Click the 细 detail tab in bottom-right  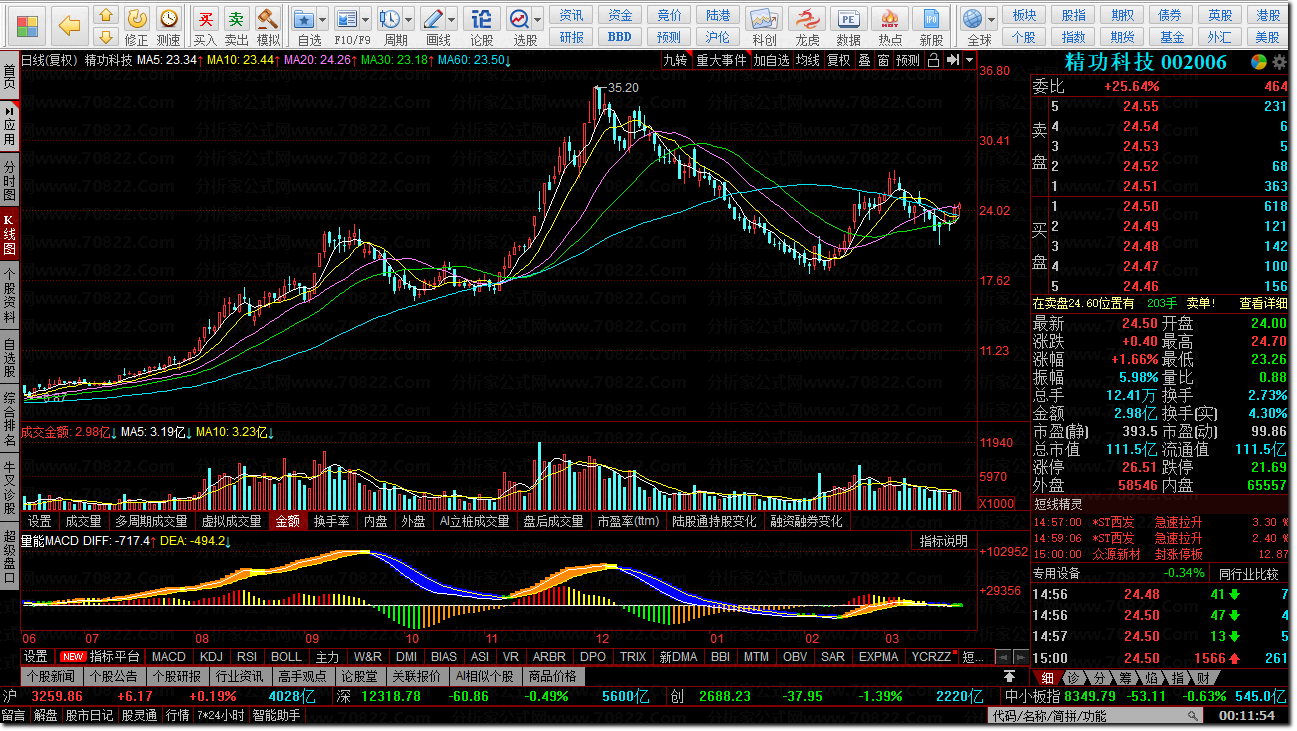[1047, 678]
